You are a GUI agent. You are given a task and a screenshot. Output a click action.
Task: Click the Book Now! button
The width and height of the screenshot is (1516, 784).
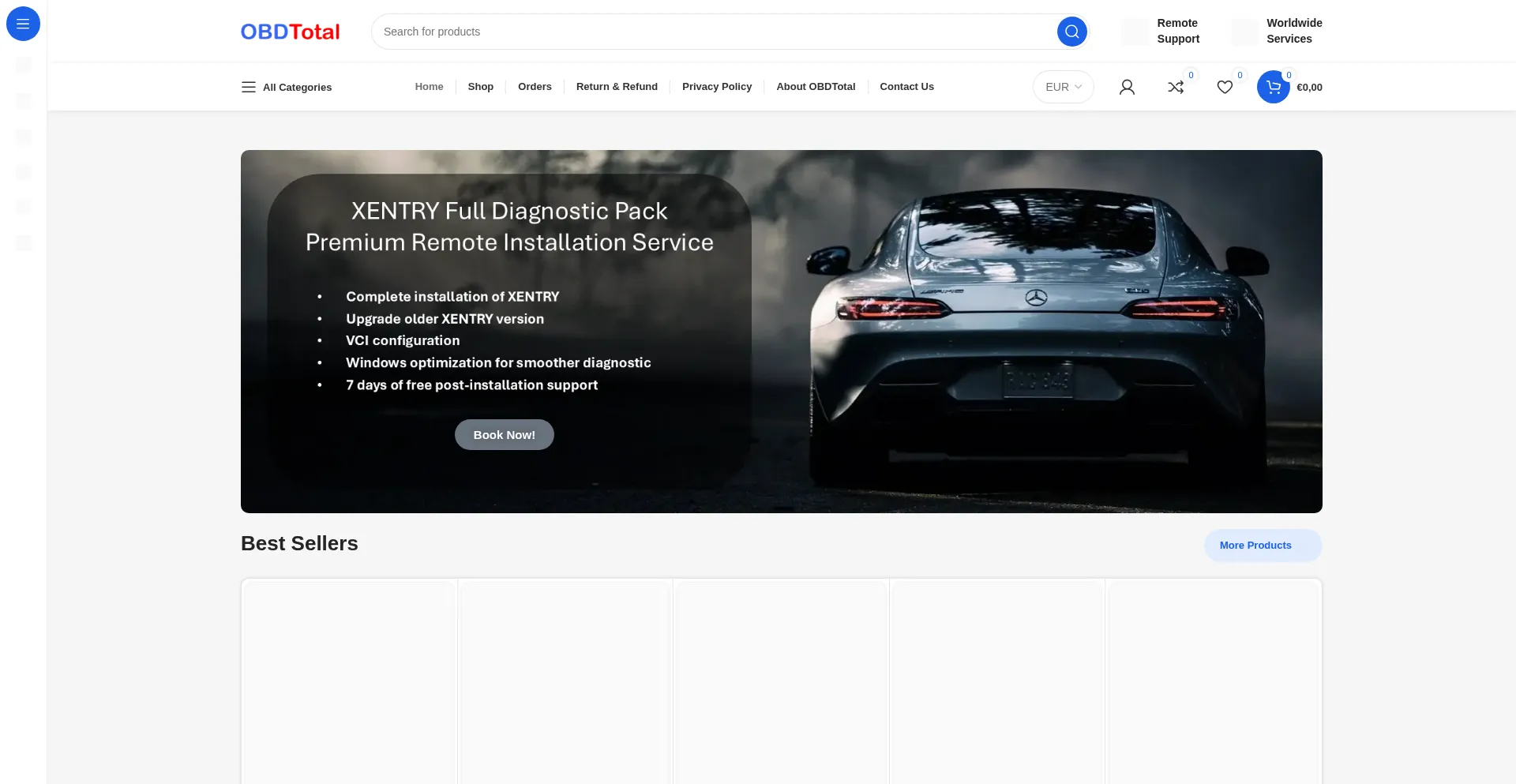pos(504,435)
